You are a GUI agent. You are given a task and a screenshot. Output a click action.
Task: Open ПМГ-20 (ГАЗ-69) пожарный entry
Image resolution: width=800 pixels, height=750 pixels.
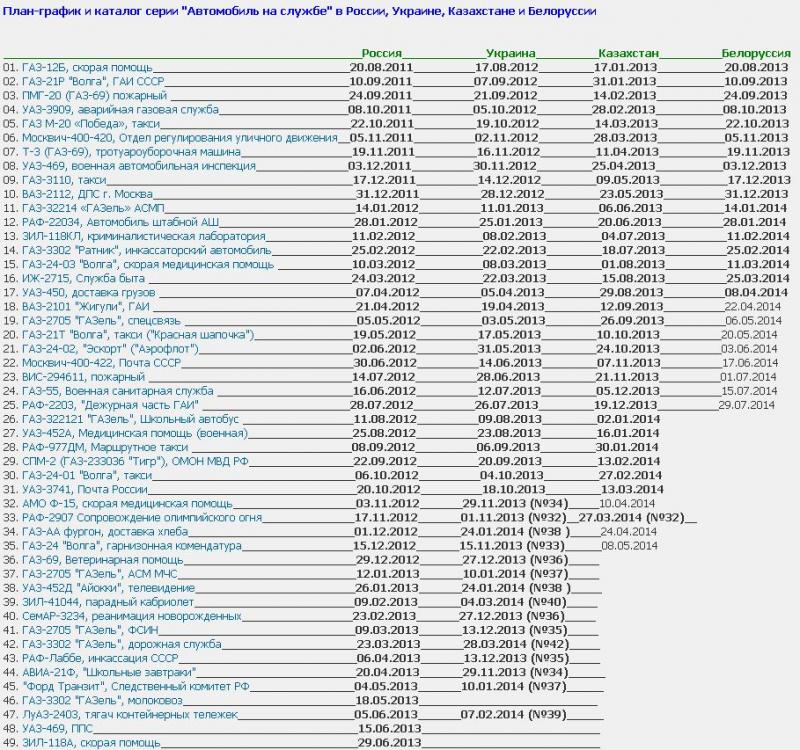(x=94, y=95)
